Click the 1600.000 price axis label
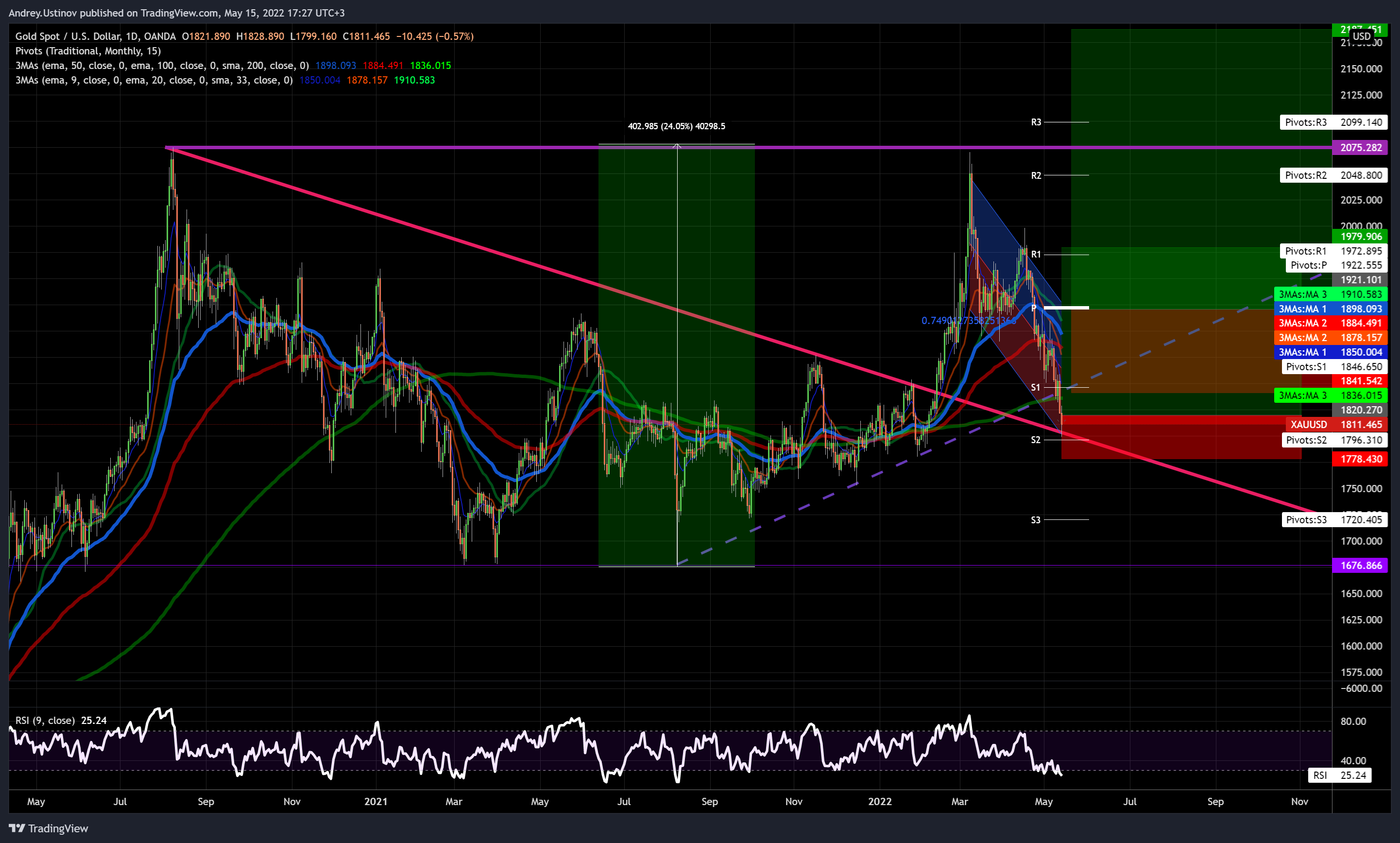This screenshot has width=1400, height=843. coord(1361,646)
